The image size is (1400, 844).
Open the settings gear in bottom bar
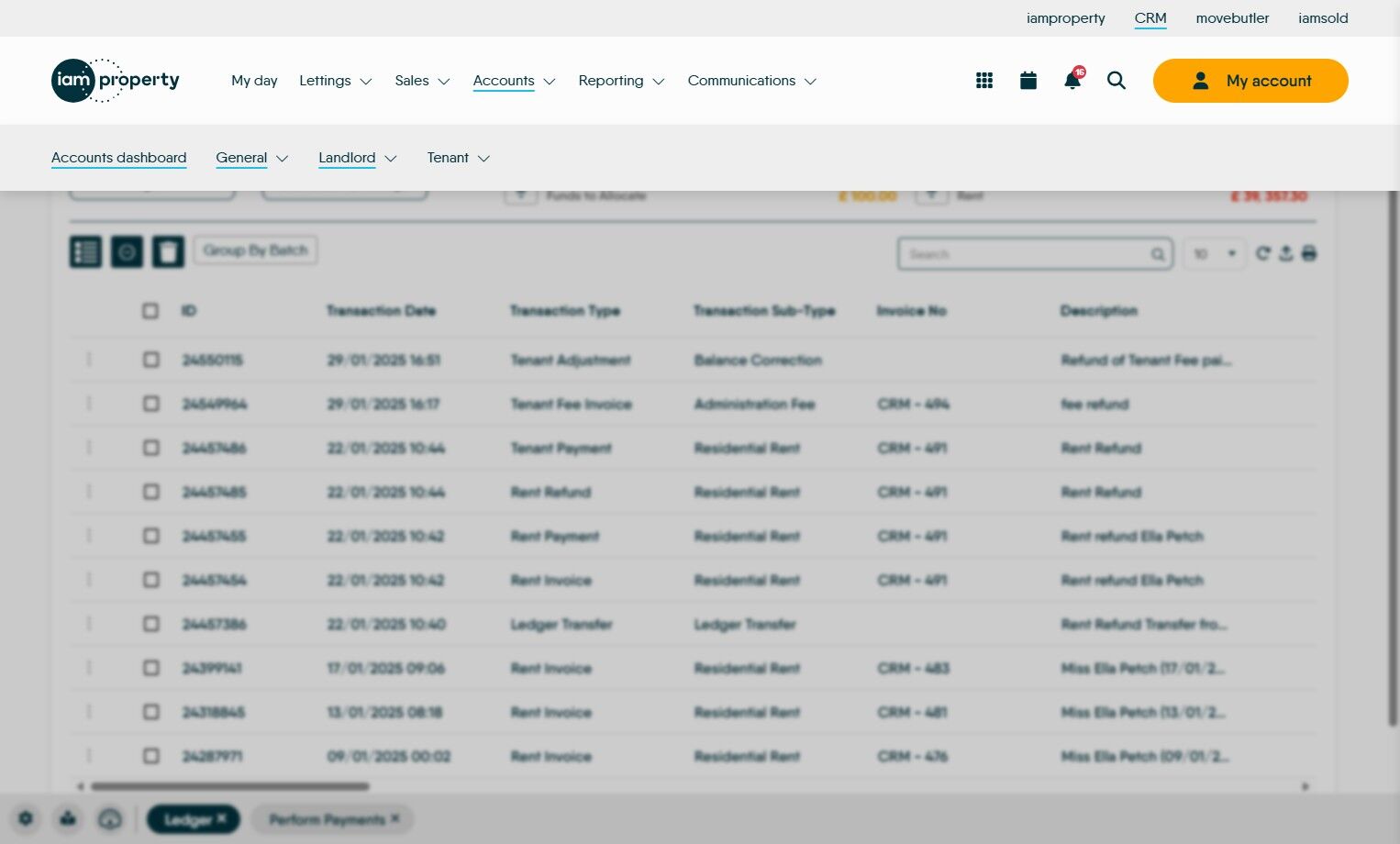tap(26, 818)
